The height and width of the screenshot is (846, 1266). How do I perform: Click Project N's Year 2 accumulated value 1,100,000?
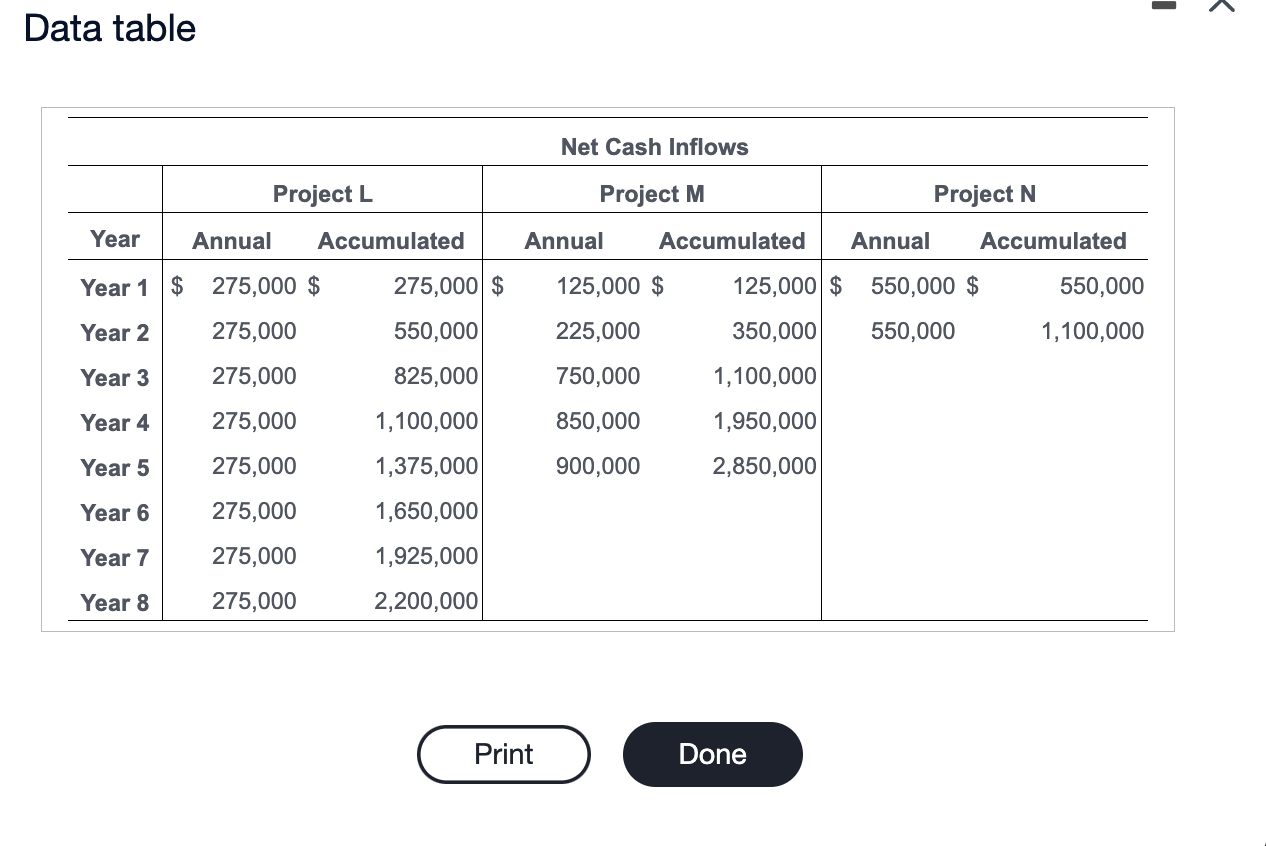[1091, 331]
